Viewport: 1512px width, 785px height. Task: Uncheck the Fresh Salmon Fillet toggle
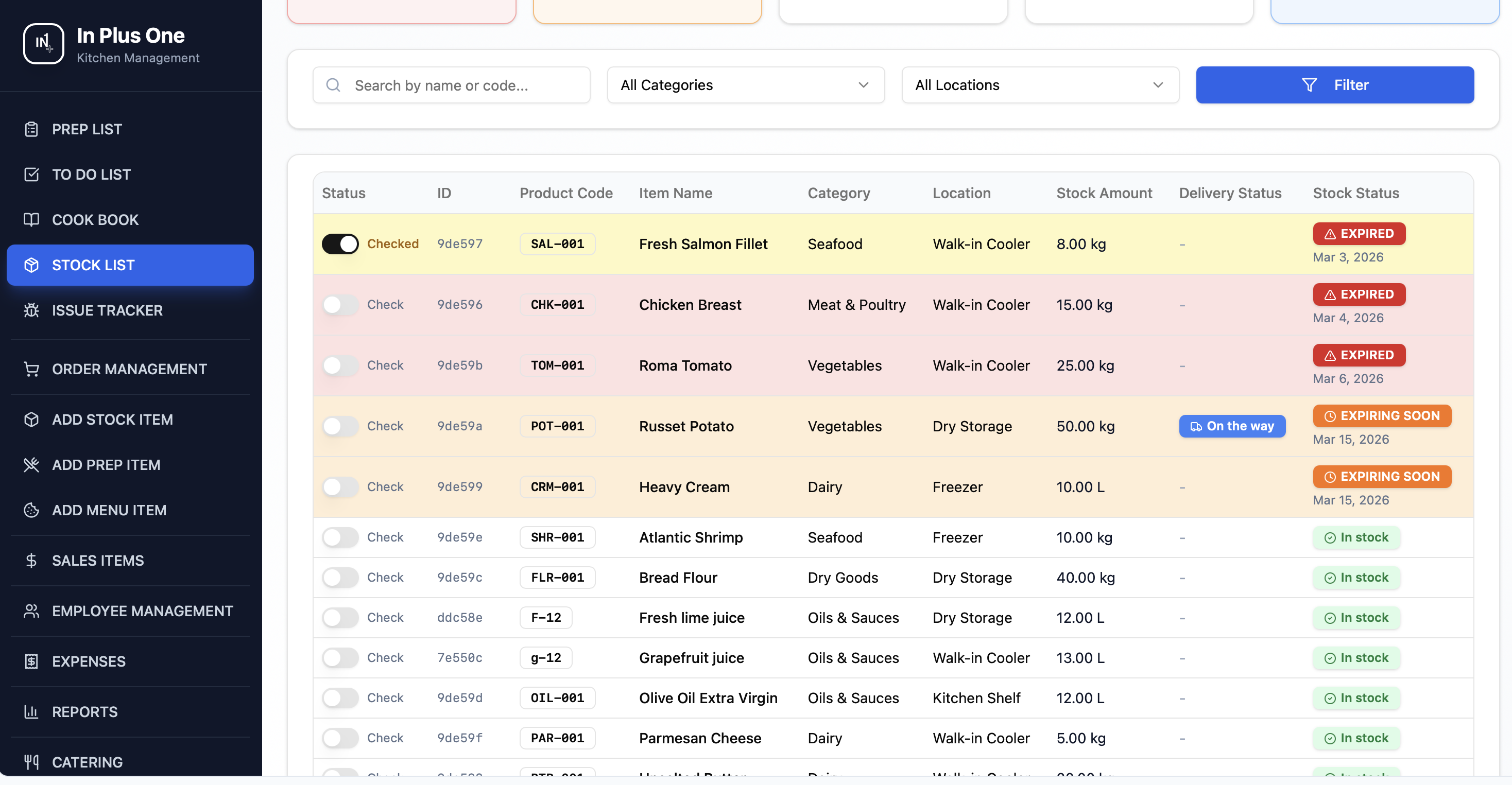click(x=340, y=244)
